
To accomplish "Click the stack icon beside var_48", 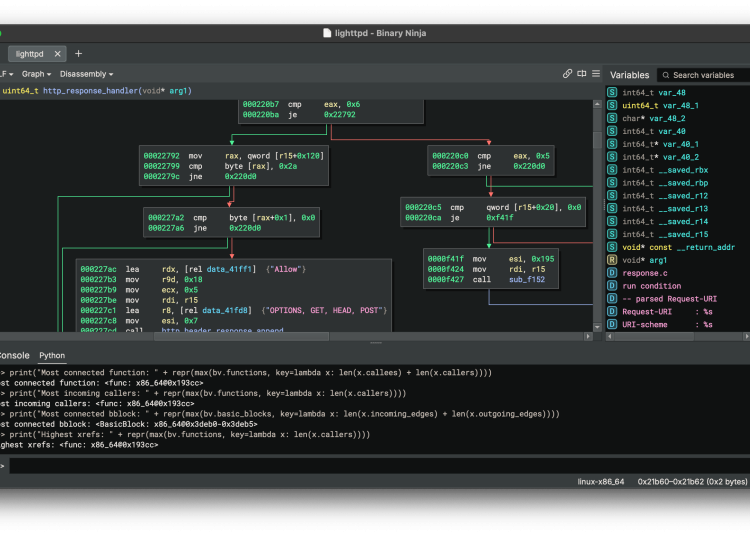I will [612, 92].
